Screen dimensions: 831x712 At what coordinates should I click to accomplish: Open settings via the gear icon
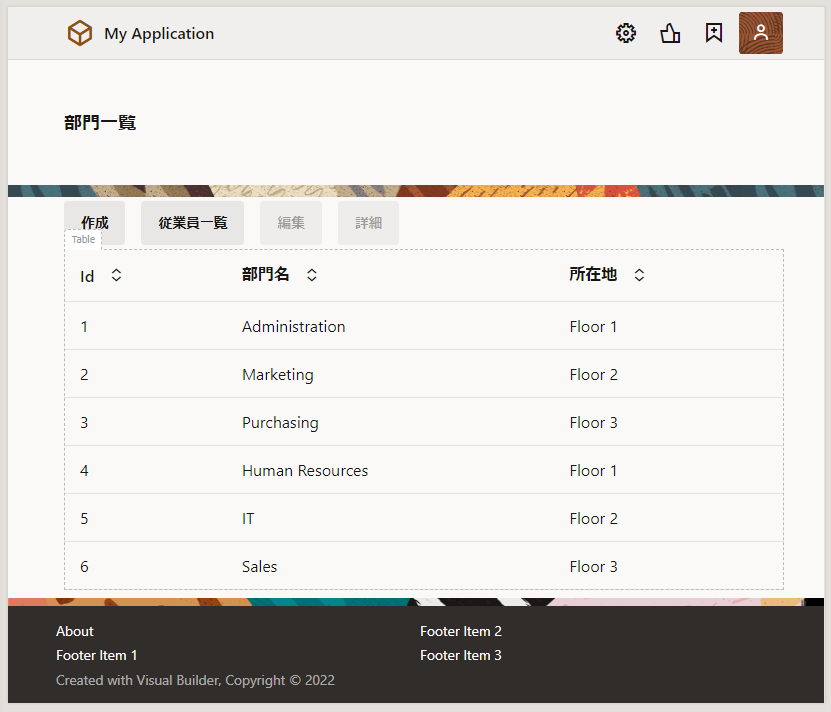626,33
